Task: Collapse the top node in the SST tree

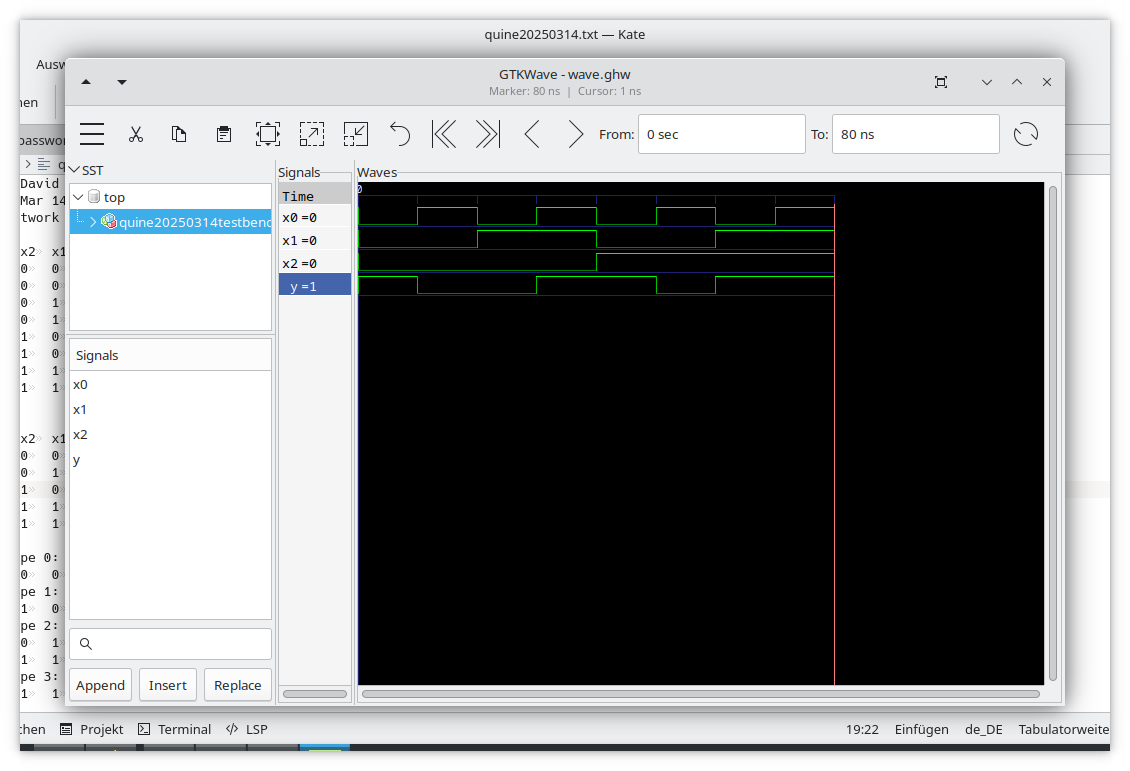Action: [x=77, y=197]
